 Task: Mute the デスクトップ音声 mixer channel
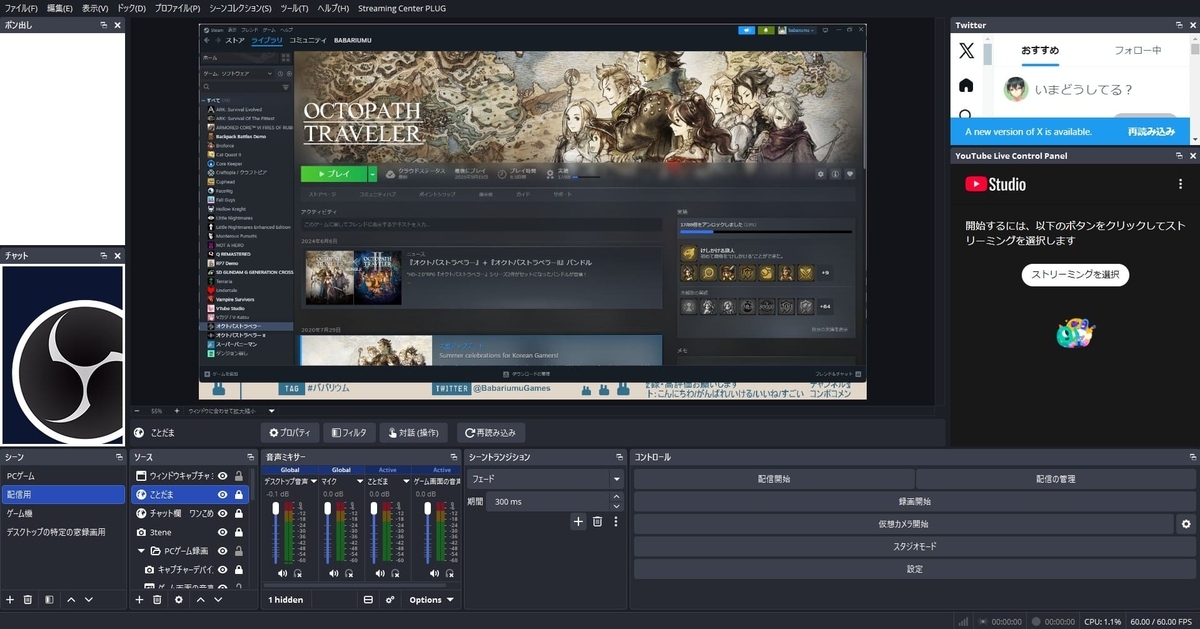(282, 574)
